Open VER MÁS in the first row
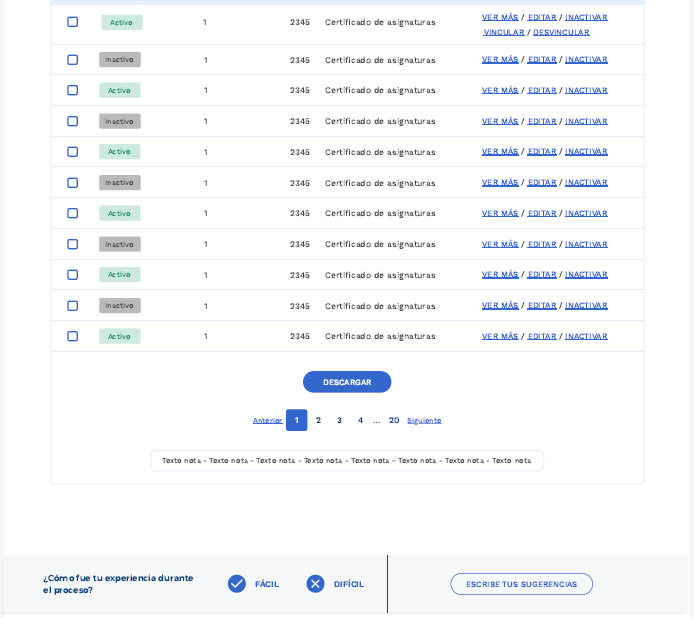Viewport: 694px width, 618px height. (x=500, y=17)
